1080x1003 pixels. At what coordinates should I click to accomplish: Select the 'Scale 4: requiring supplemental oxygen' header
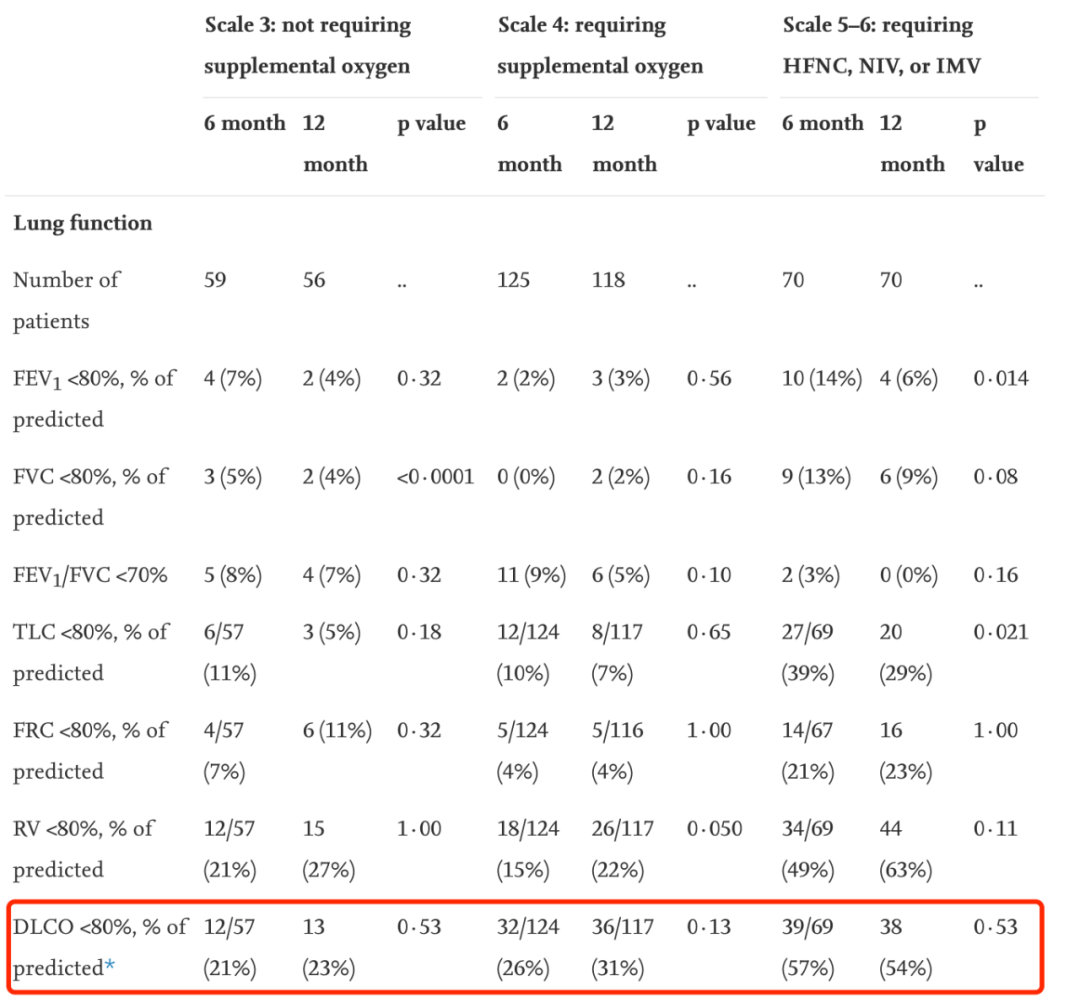(600, 46)
